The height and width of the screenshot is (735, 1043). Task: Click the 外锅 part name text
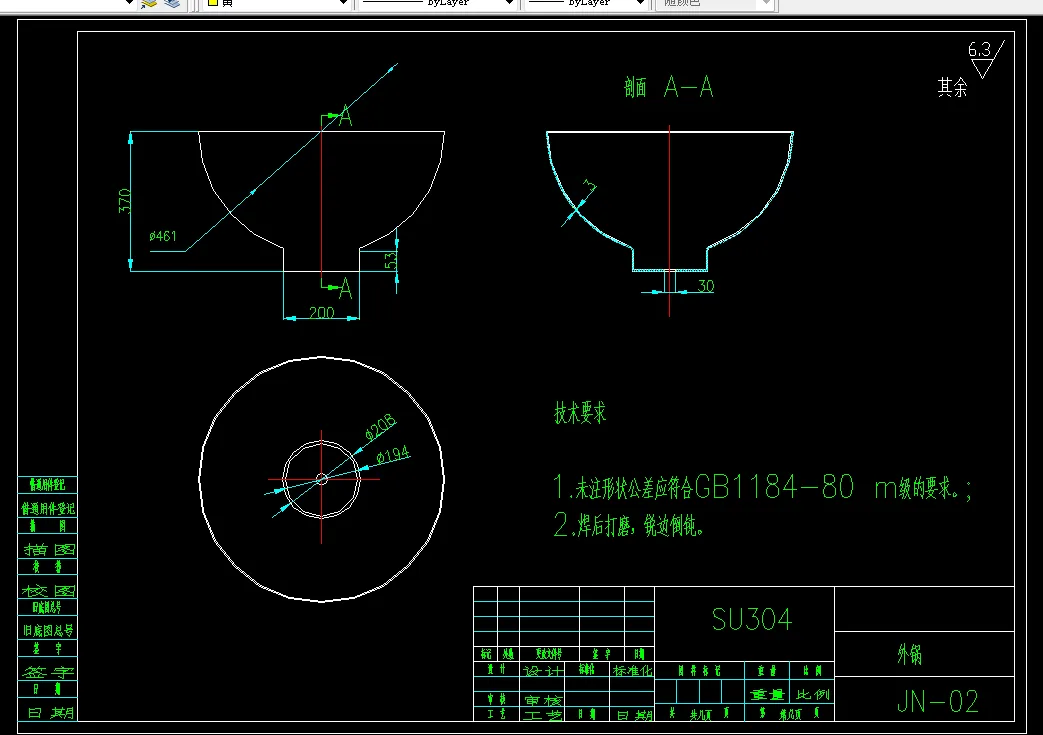(910, 655)
